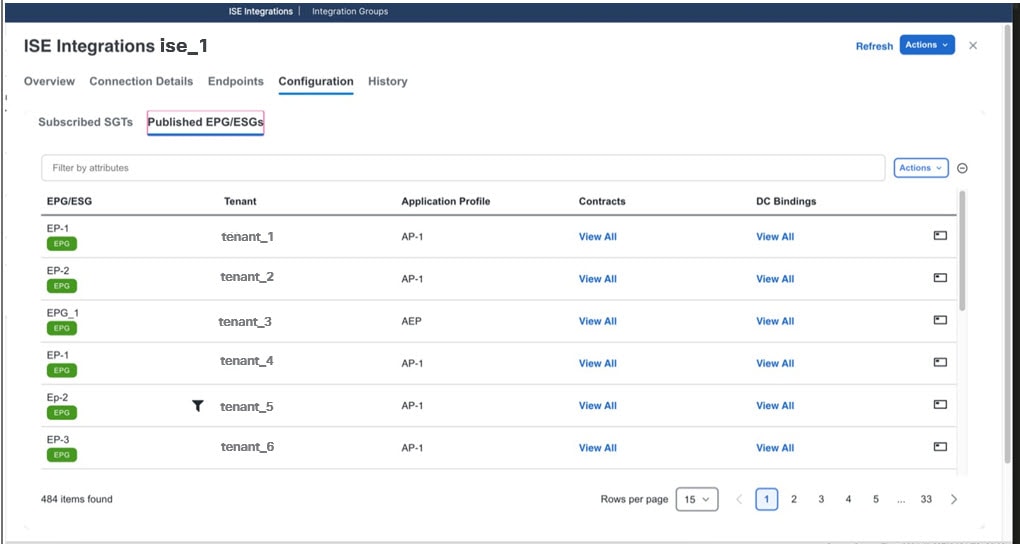View All contracts for tenant_1
1020x544 pixels.
pos(598,237)
